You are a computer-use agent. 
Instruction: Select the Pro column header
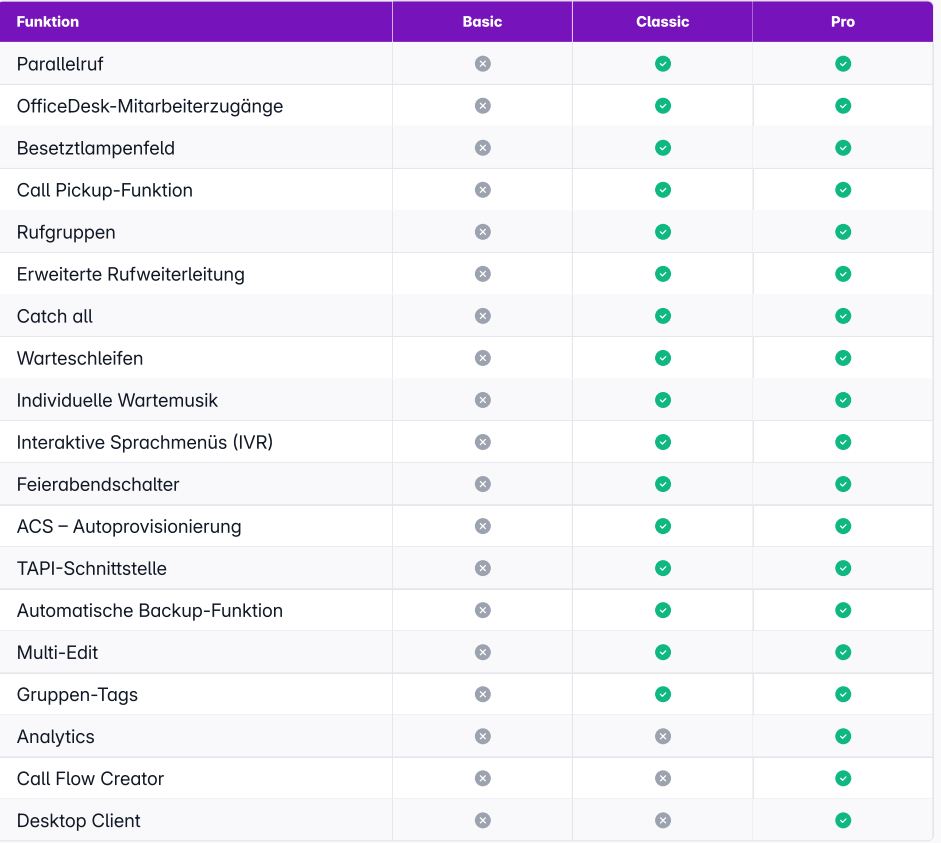843,21
